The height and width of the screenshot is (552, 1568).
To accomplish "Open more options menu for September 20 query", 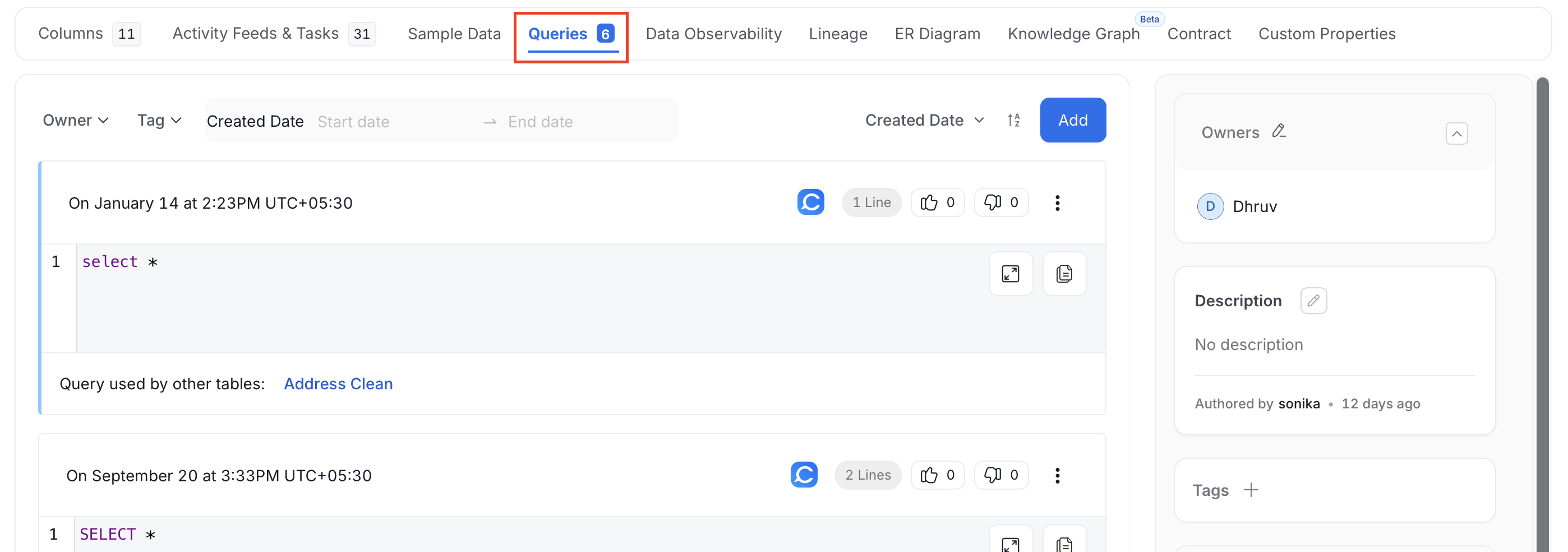I will pyautogui.click(x=1057, y=475).
